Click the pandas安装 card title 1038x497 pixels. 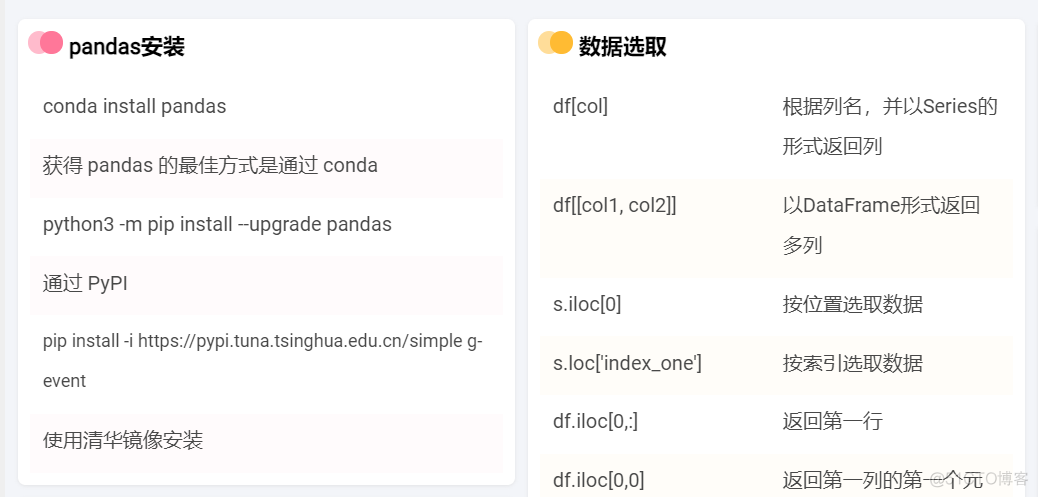[x=127, y=46]
